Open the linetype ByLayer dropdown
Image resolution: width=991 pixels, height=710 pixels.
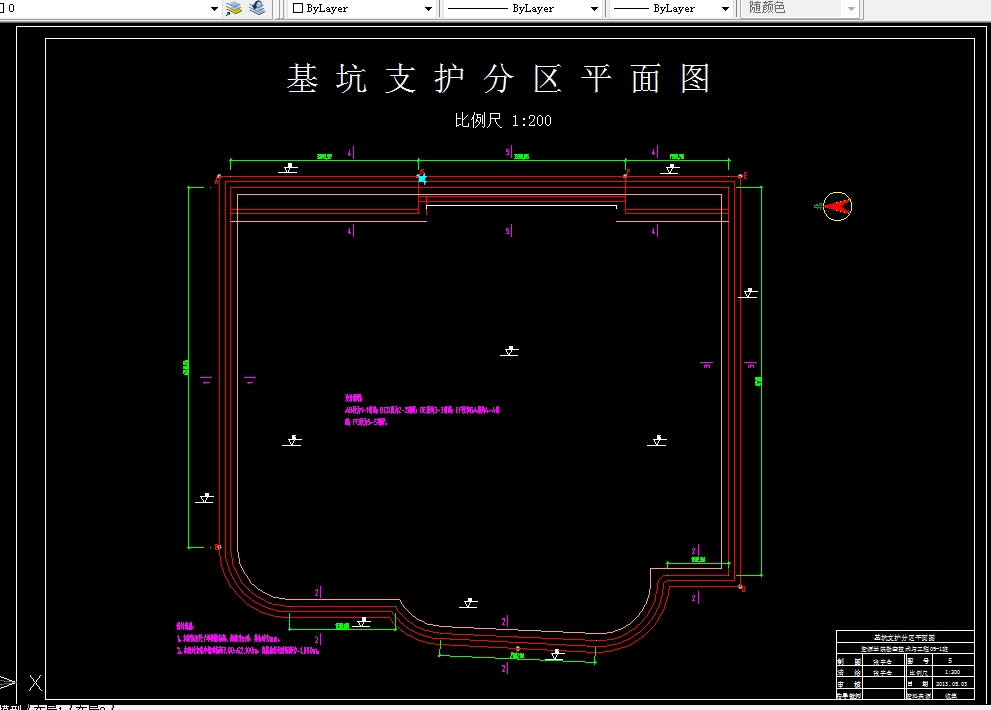click(x=595, y=8)
